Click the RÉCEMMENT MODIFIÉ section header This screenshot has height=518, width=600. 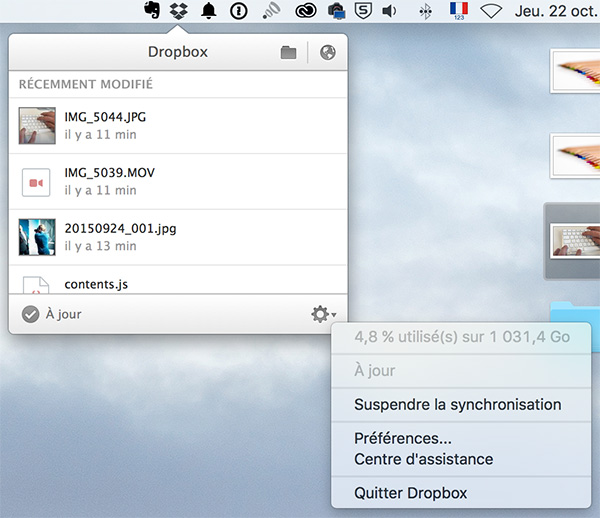[86, 84]
